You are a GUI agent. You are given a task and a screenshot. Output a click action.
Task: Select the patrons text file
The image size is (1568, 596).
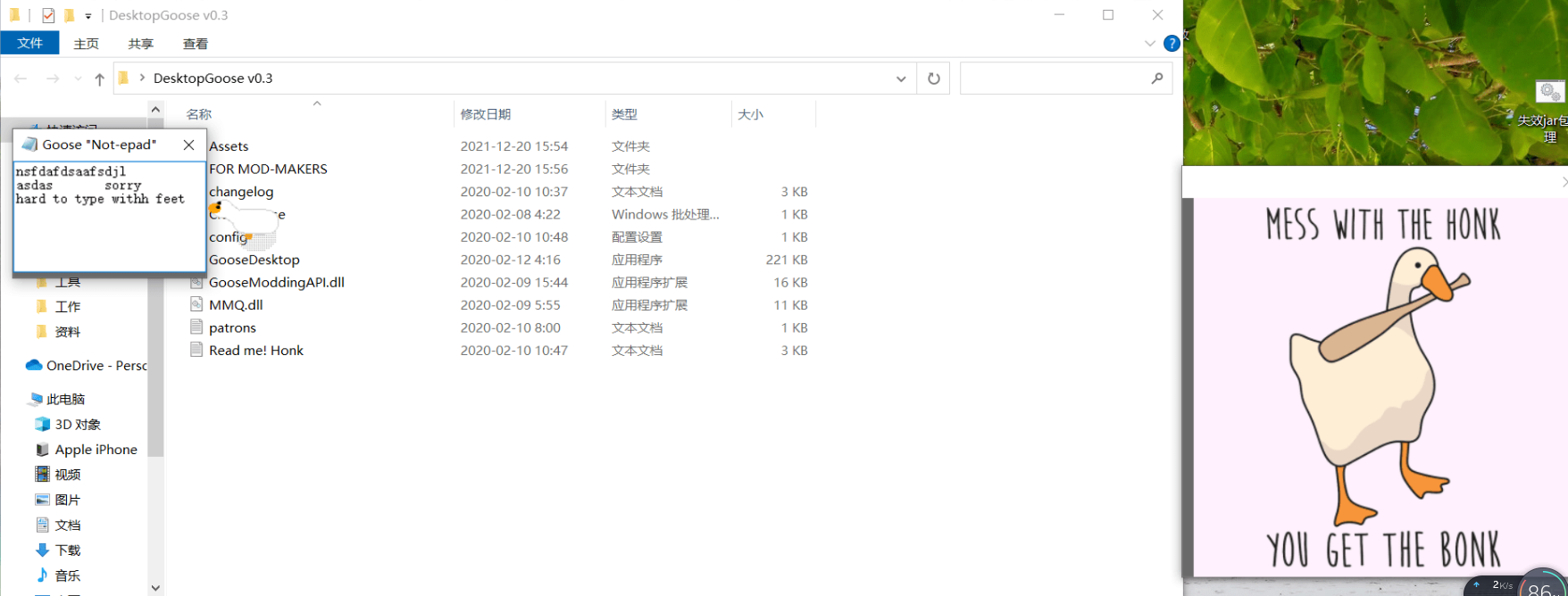click(232, 327)
